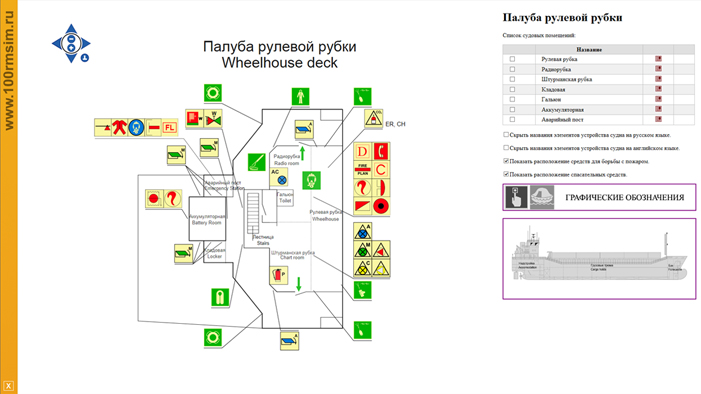Uncheck show life-saving appliances location
This screenshot has width=701, height=394.
506,174
